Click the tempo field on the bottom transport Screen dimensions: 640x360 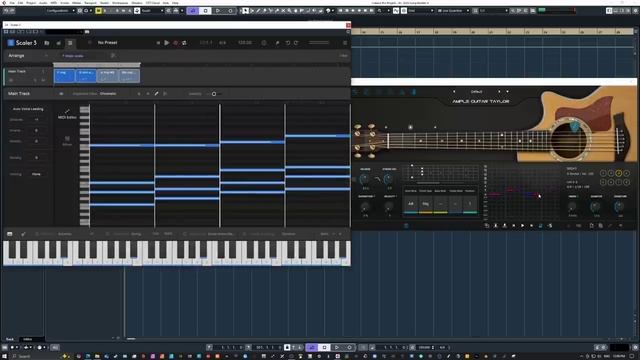(425, 347)
